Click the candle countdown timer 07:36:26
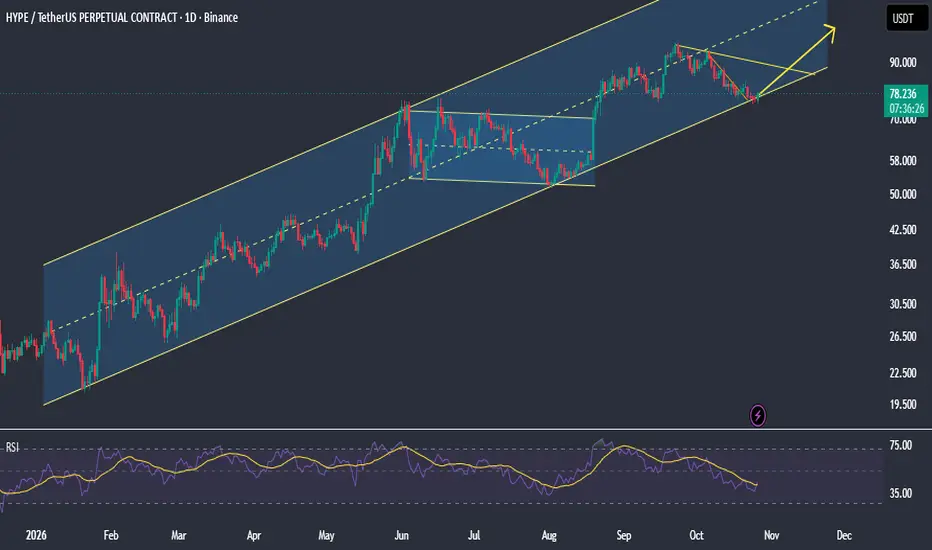Image resolution: width=932 pixels, height=550 pixels. [x=906, y=109]
